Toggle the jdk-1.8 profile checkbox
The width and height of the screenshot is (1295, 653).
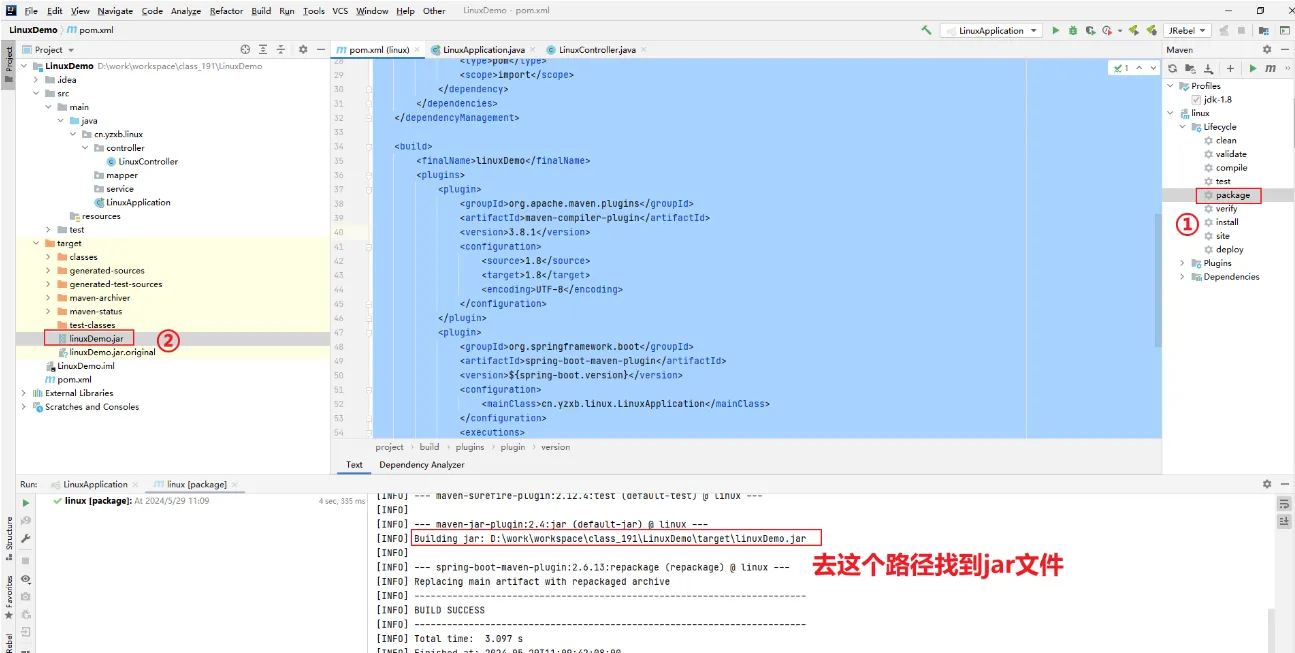(x=1196, y=100)
